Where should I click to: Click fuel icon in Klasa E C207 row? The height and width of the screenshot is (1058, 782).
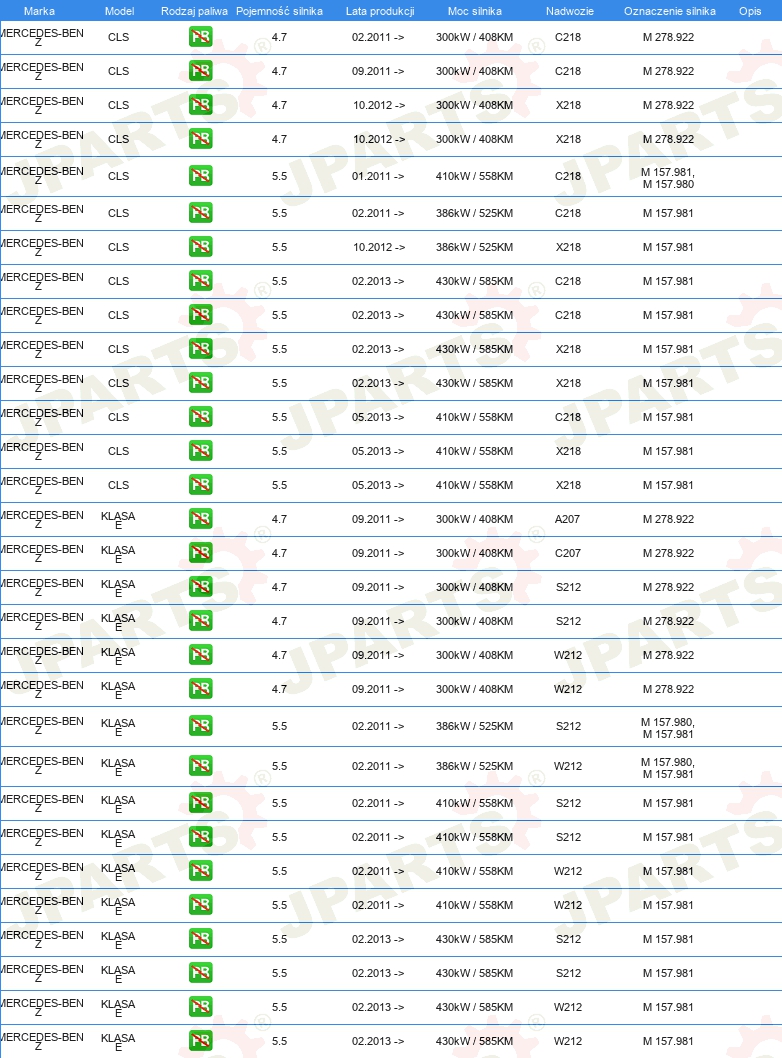pos(200,553)
